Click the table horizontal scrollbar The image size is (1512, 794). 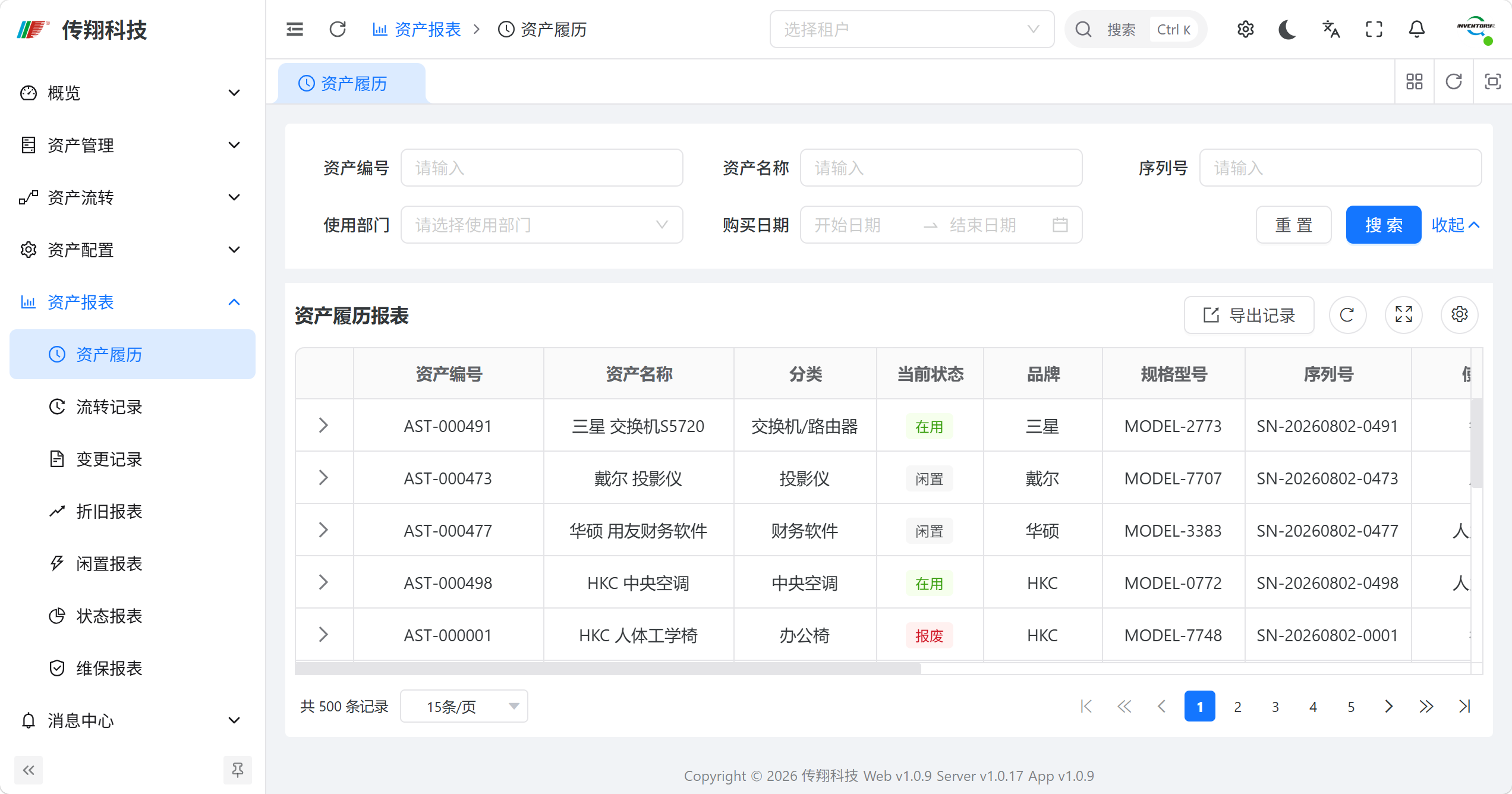[x=608, y=669]
